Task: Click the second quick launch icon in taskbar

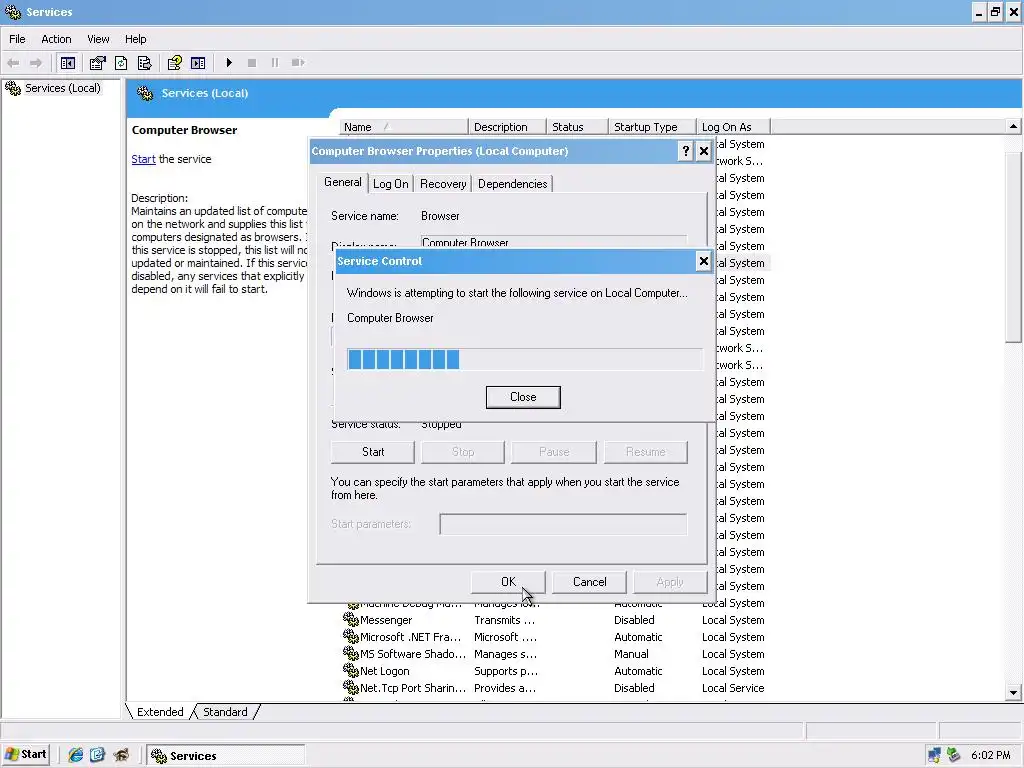Action: (98, 755)
